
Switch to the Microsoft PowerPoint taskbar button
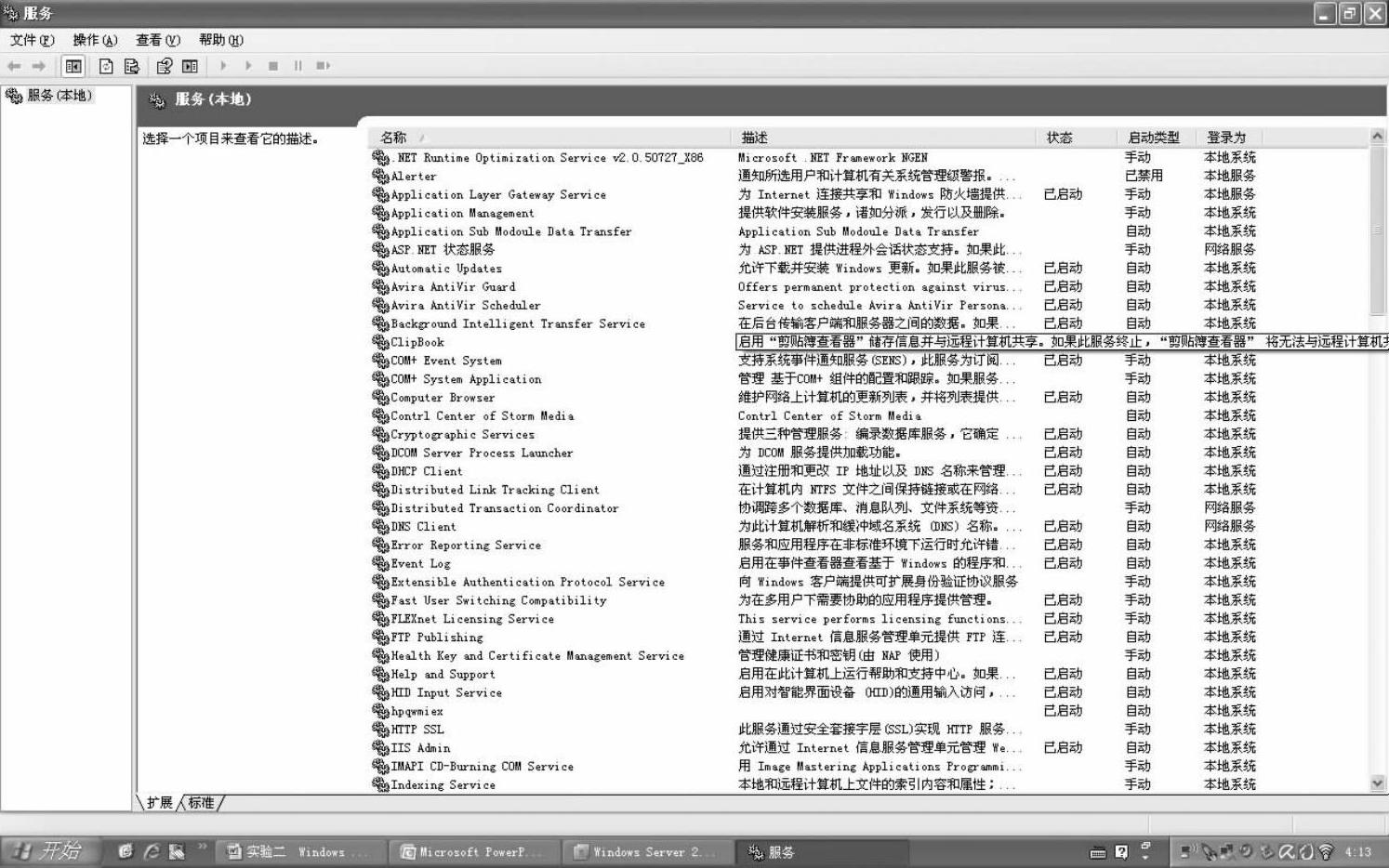[x=476, y=852]
